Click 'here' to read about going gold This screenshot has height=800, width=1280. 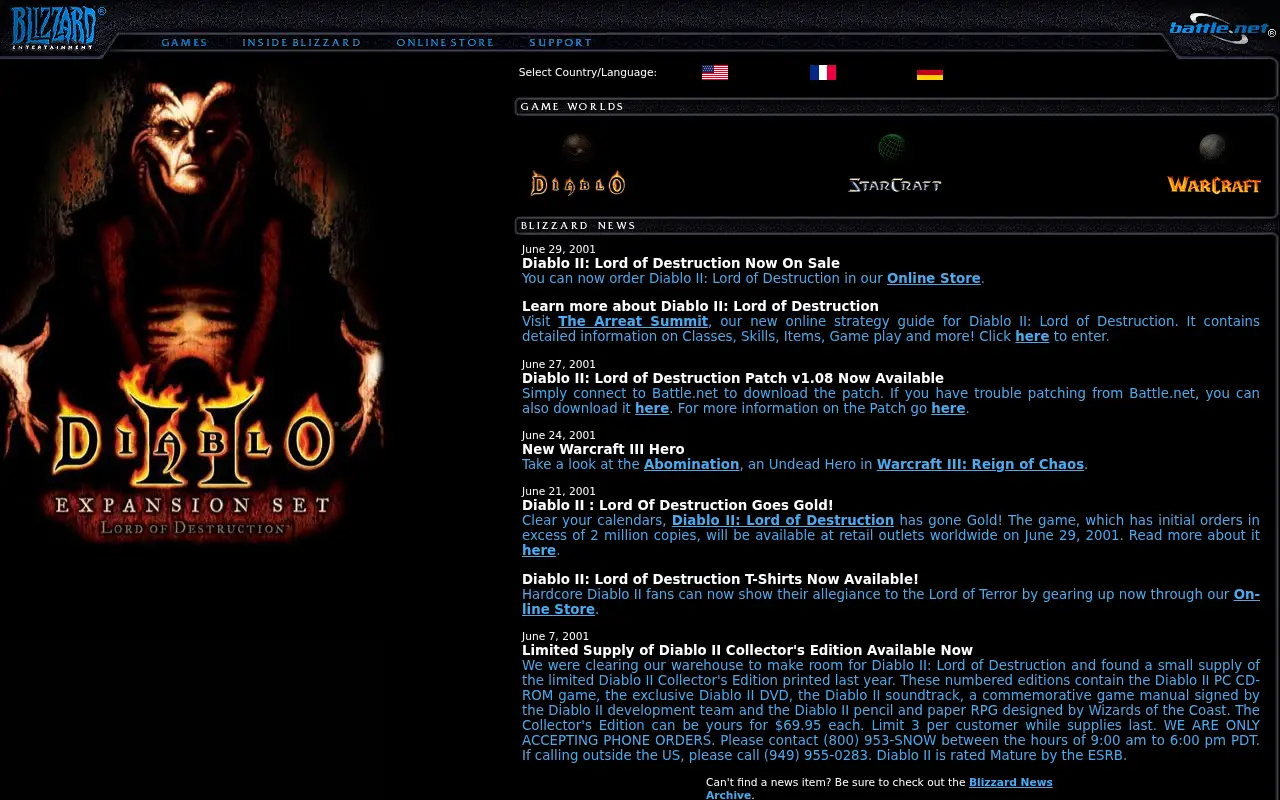click(539, 551)
